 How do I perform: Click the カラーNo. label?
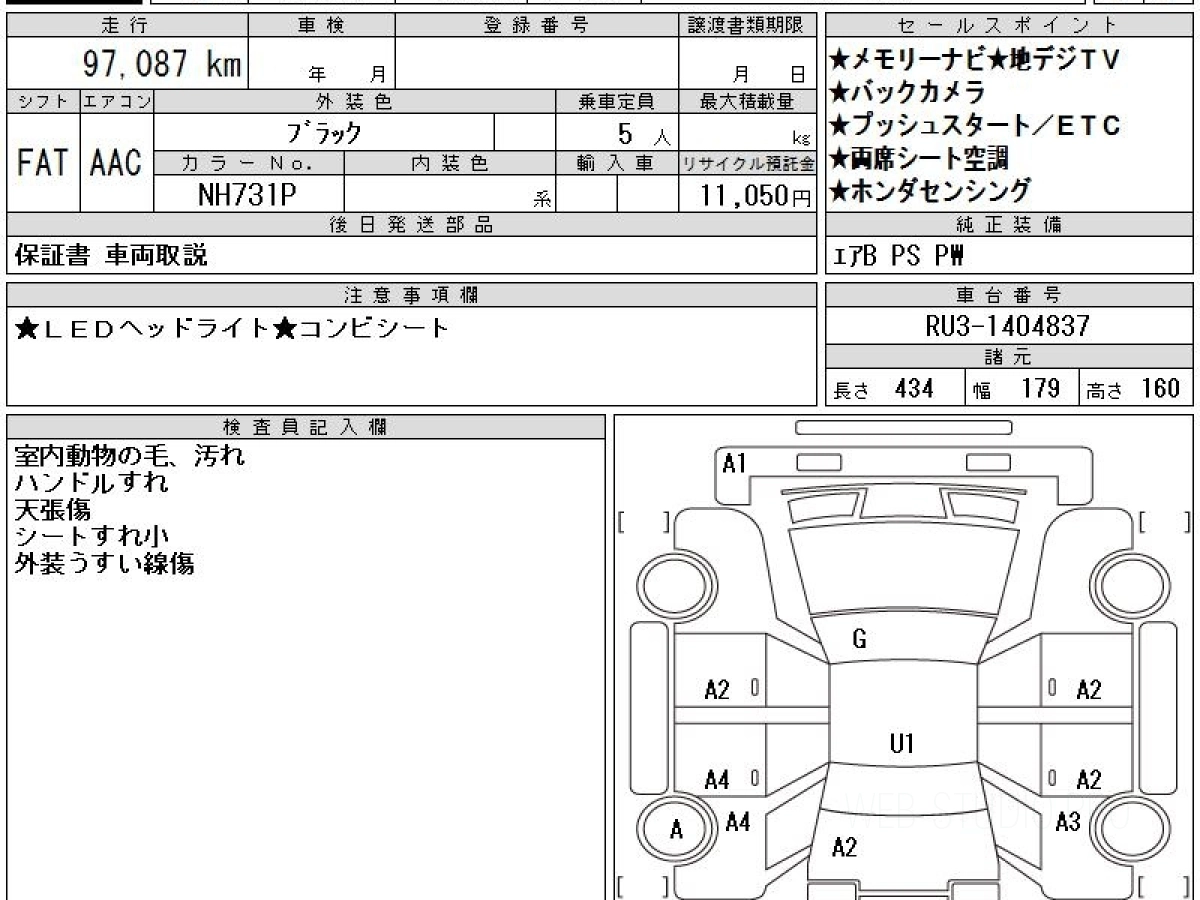click(x=249, y=163)
